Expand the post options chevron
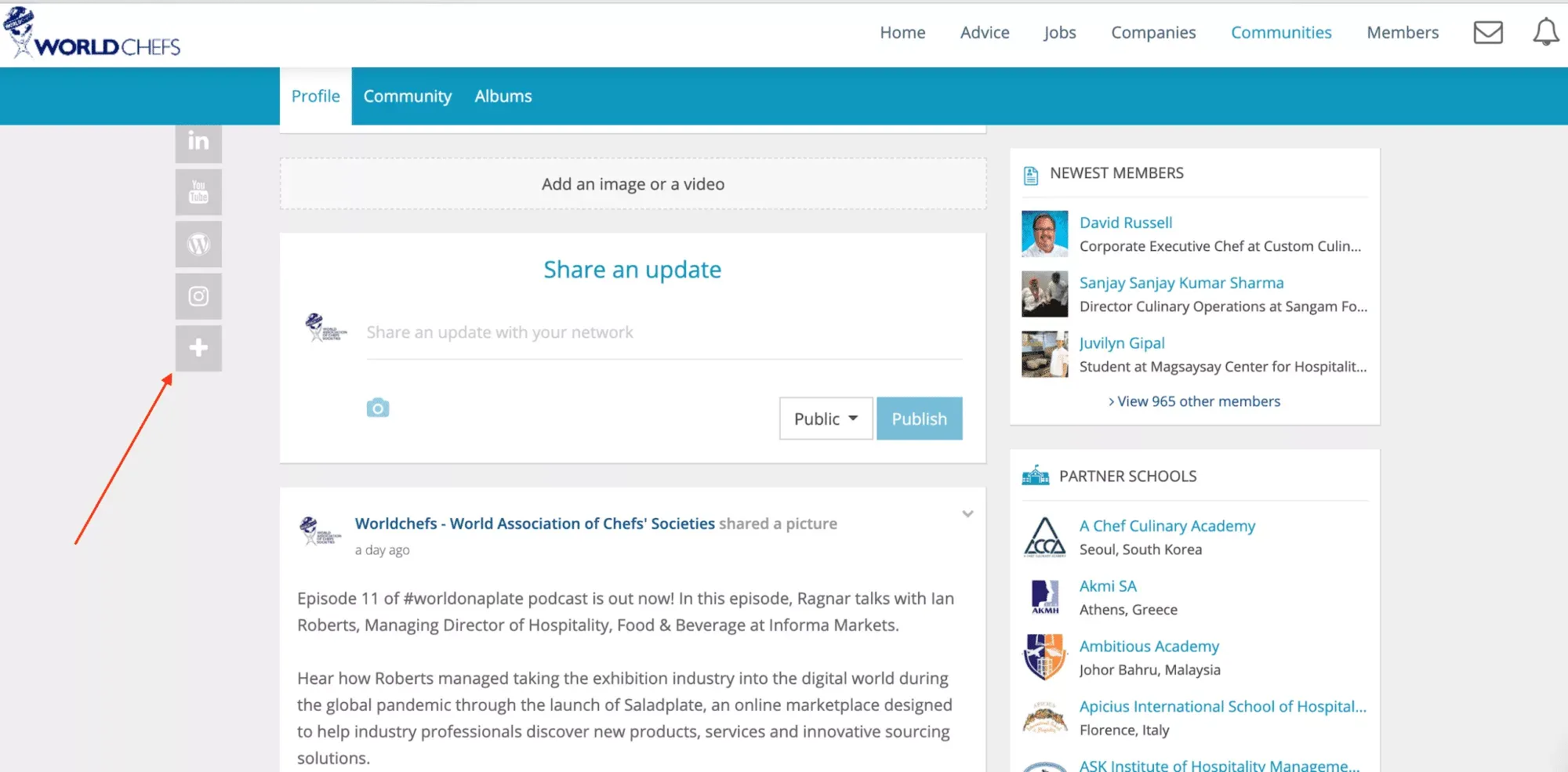This screenshot has width=1568, height=772. pyautogui.click(x=967, y=514)
